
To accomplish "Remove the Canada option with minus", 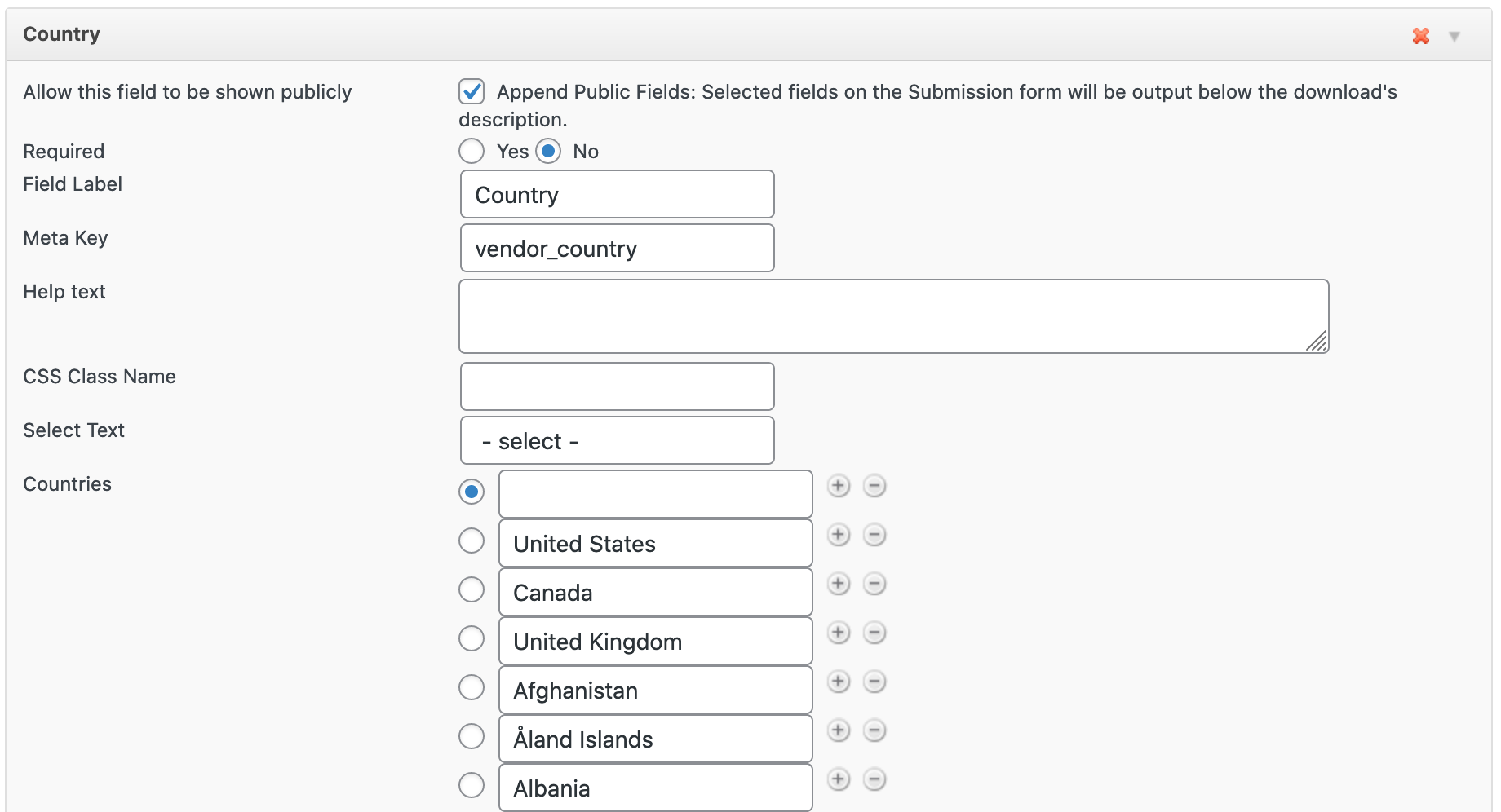I will click(874, 584).
